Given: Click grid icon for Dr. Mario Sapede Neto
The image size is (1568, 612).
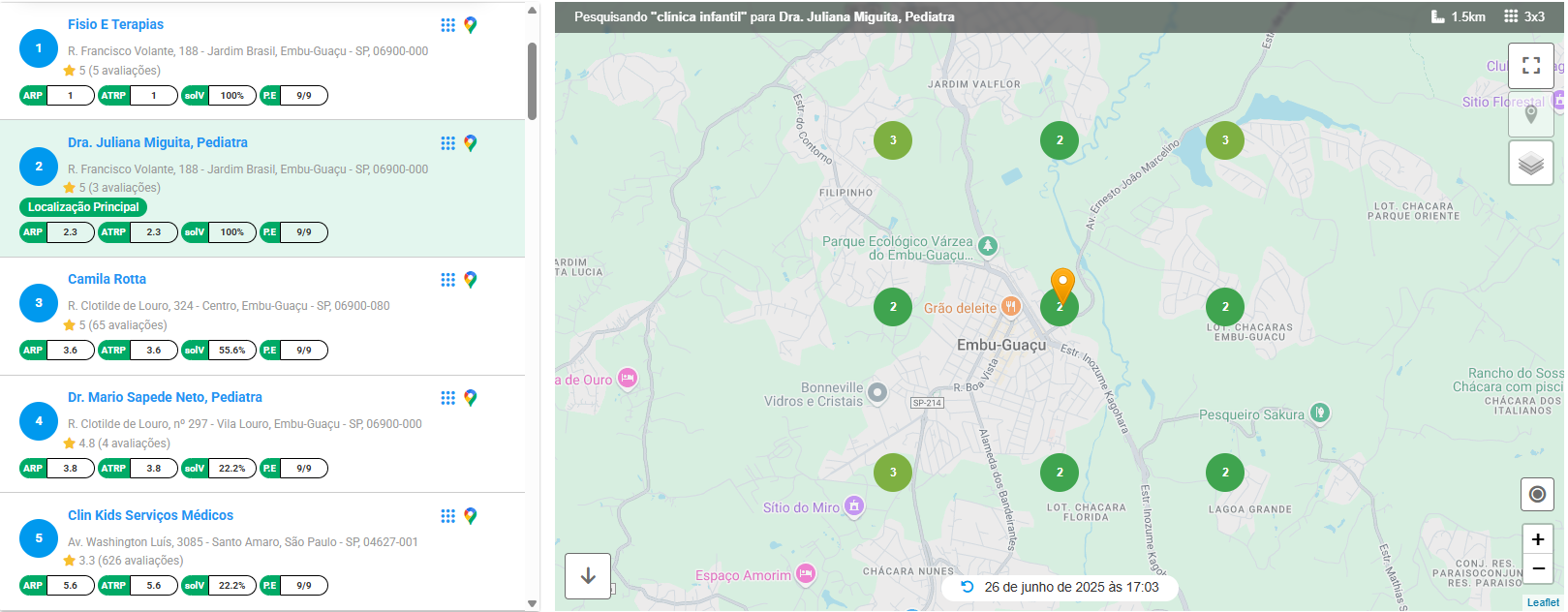Looking at the screenshot, I should 447,398.
